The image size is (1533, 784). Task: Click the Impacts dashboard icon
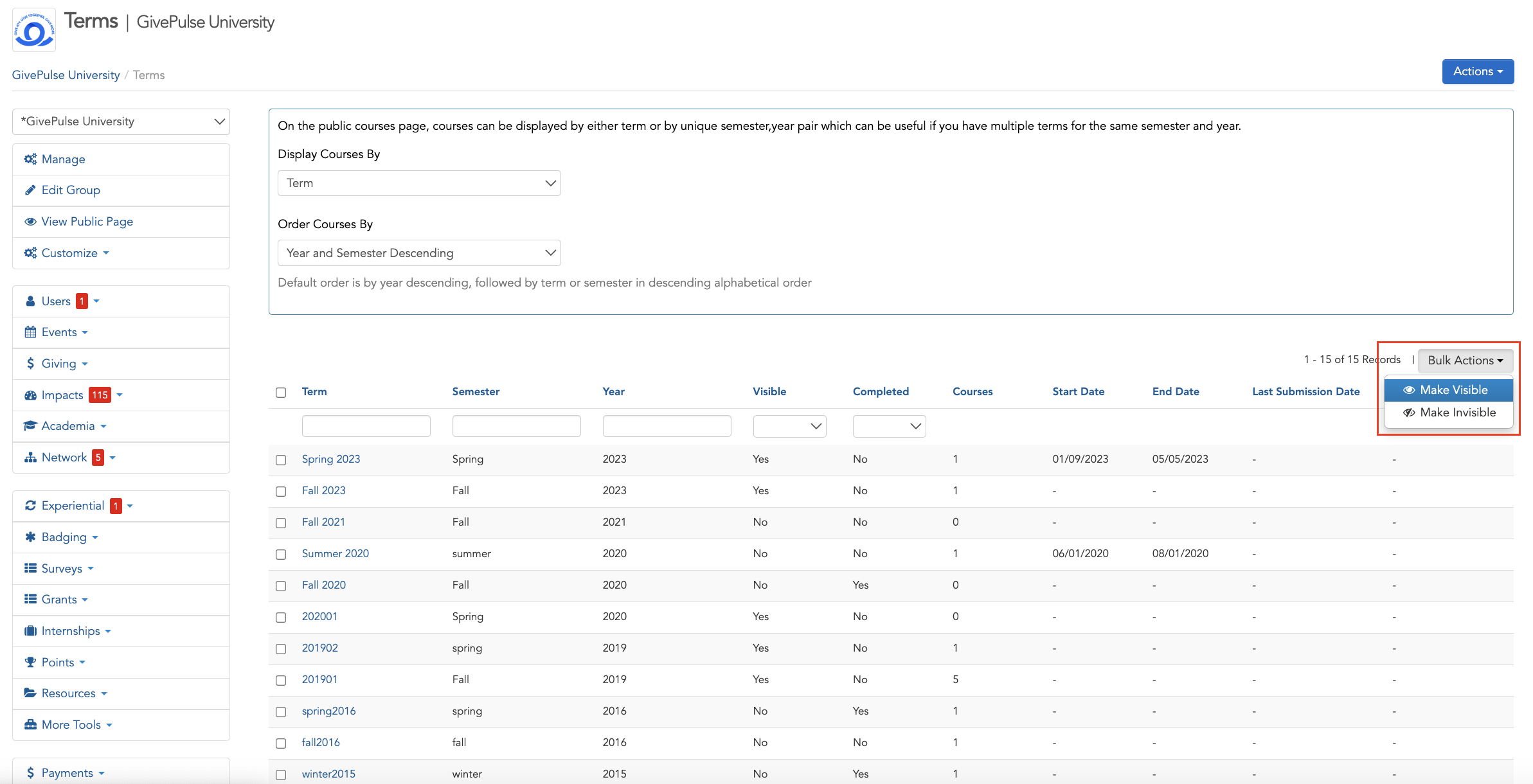coord(30,395)
